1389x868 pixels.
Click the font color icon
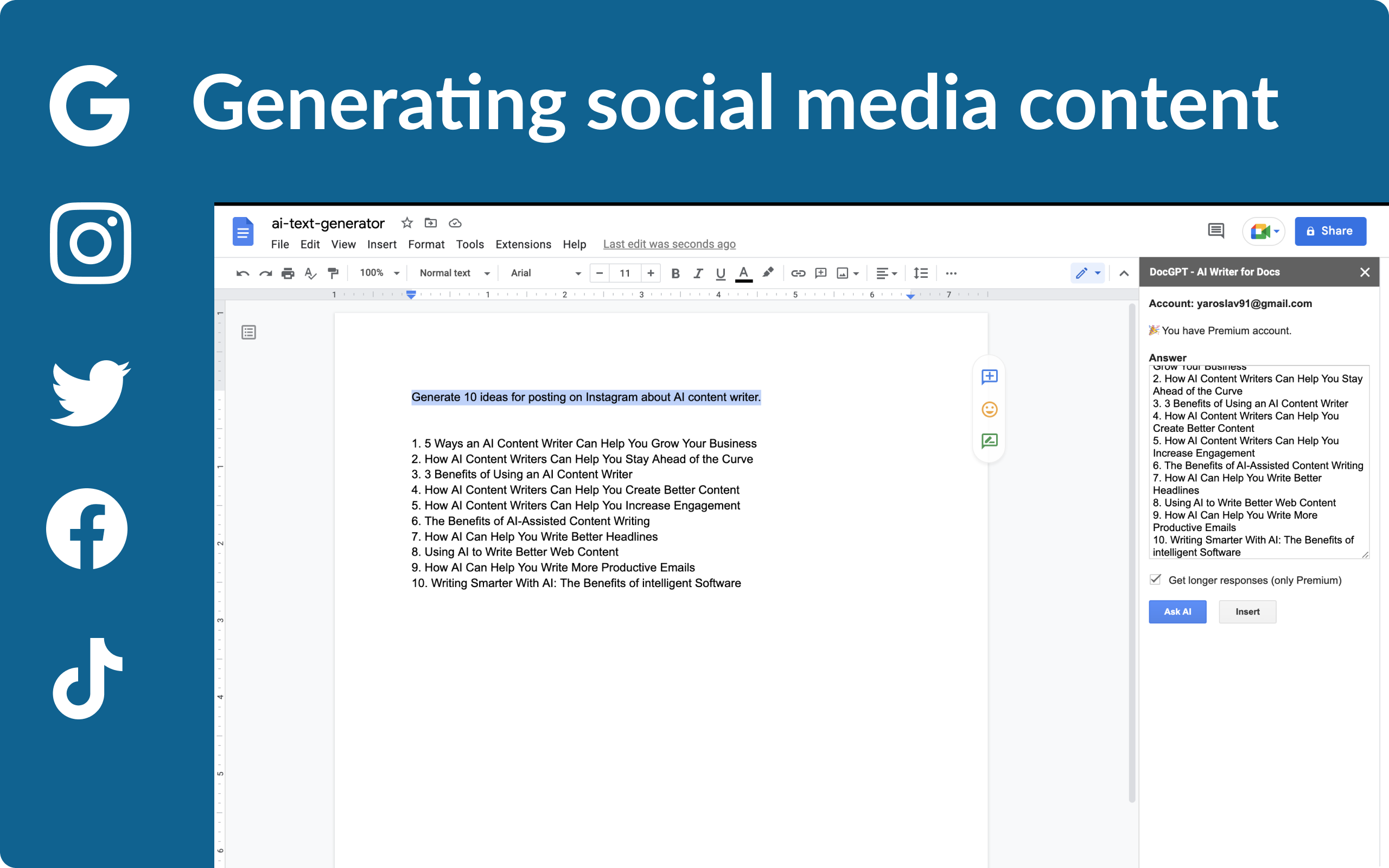pos(744,272)
